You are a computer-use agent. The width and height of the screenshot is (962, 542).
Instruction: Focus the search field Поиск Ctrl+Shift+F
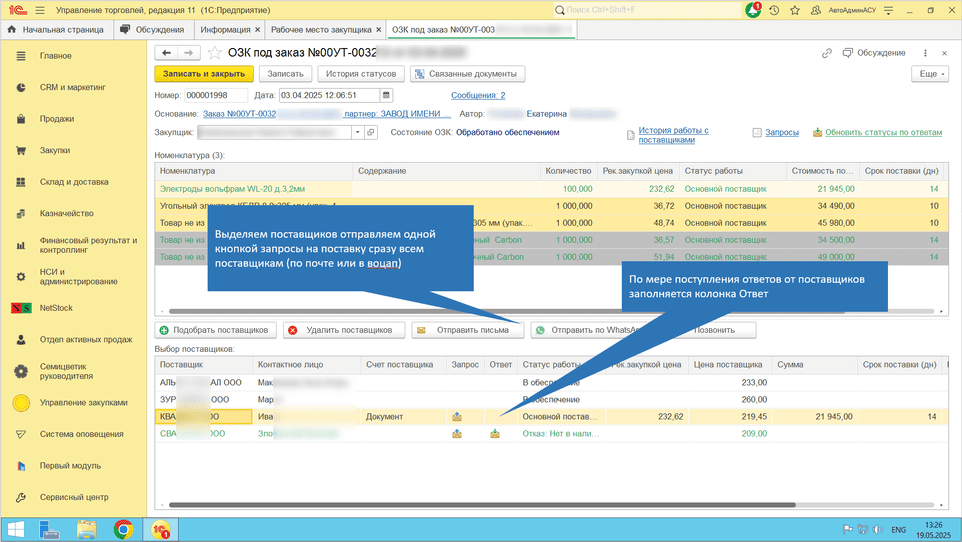[647, 10]
